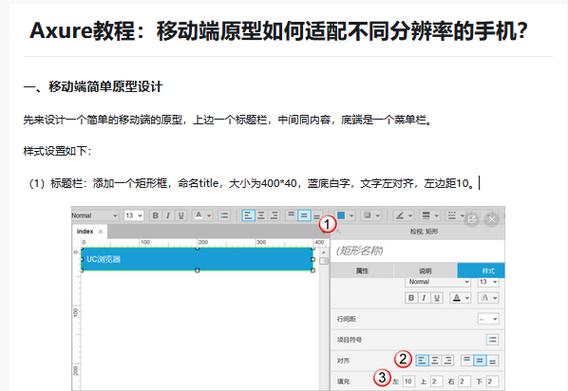Click the paragraph starting with 先来设计一个
Viewport: 568px width, 391px height.
pyautogui.click(x=228, y=119)
